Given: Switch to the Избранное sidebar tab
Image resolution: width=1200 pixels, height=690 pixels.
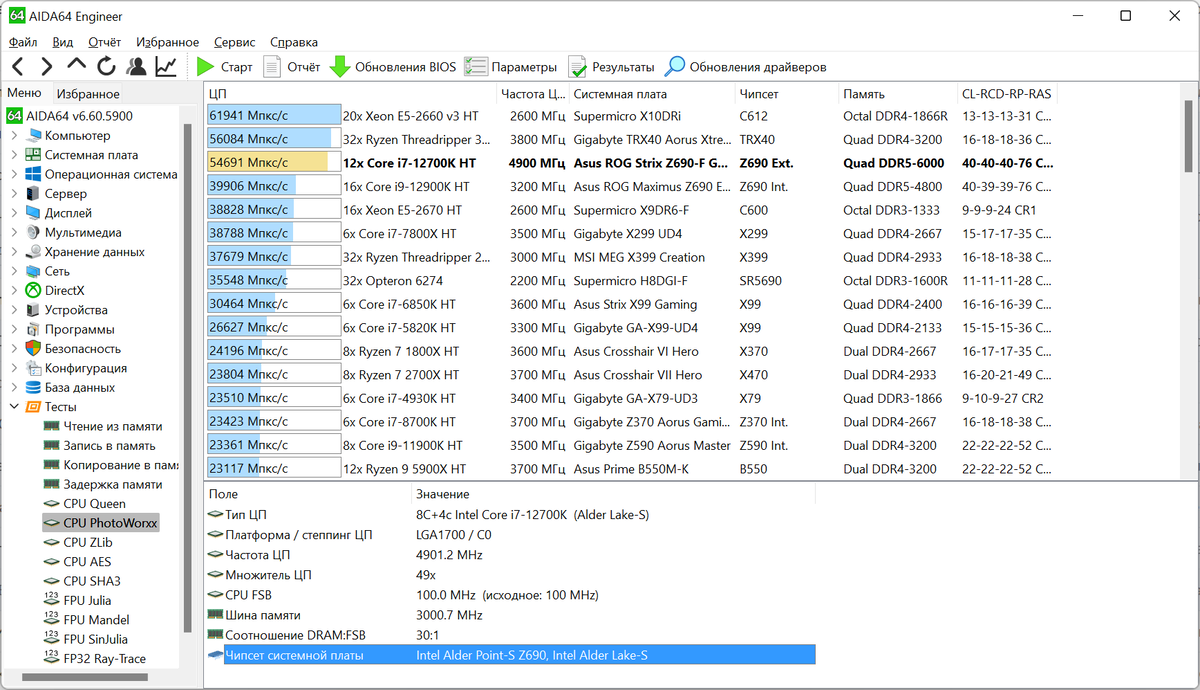Looking at the screenshot, I should coord(88,94).
